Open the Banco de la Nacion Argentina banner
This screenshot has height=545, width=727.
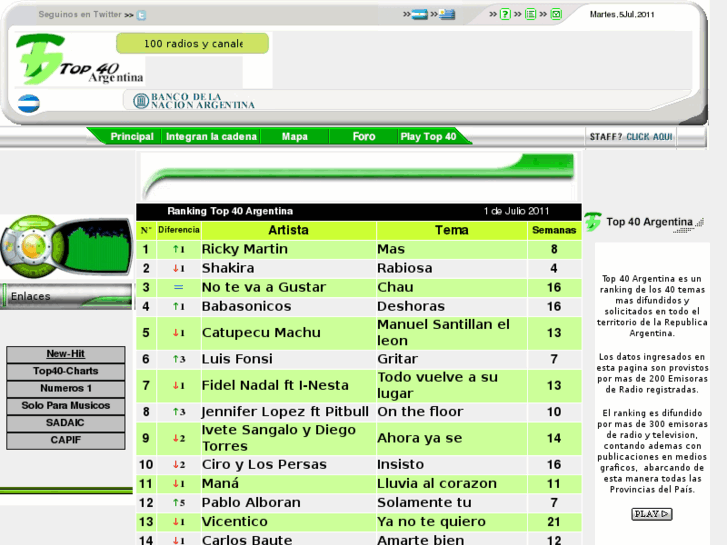(x=194, y=101)
